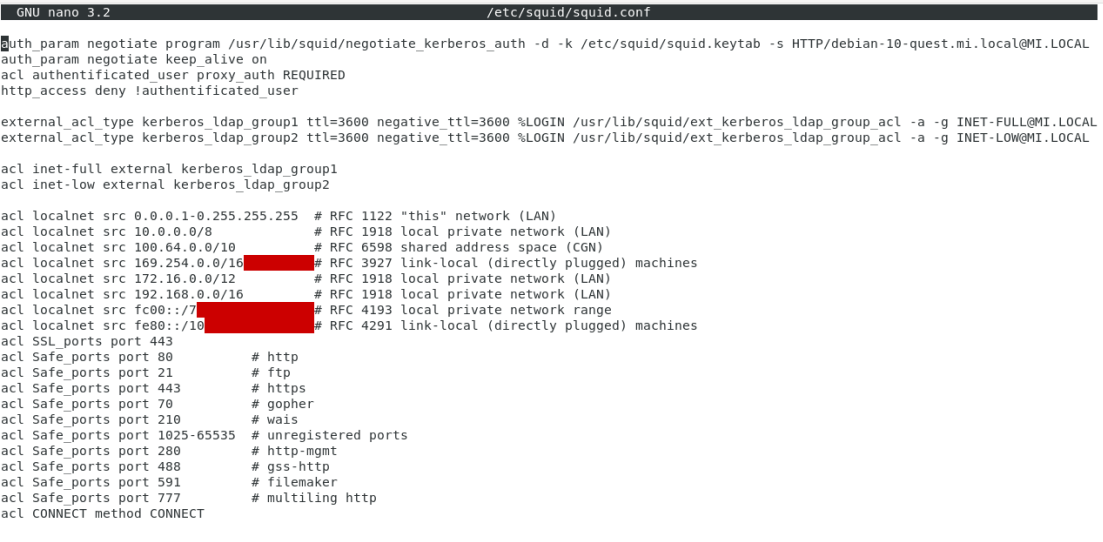1103x542 pixels.
Task: Click the 100.64.0.0/10 shared address space entry
Action: click(x=185, y=247)
